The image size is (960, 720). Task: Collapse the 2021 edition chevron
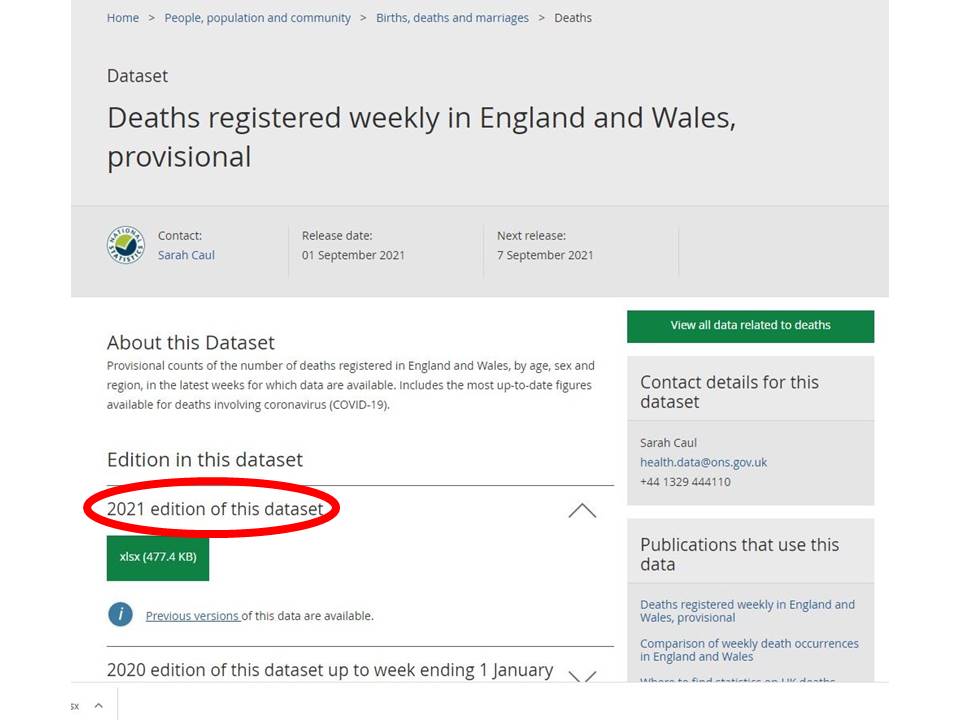[x=581, y=510]
